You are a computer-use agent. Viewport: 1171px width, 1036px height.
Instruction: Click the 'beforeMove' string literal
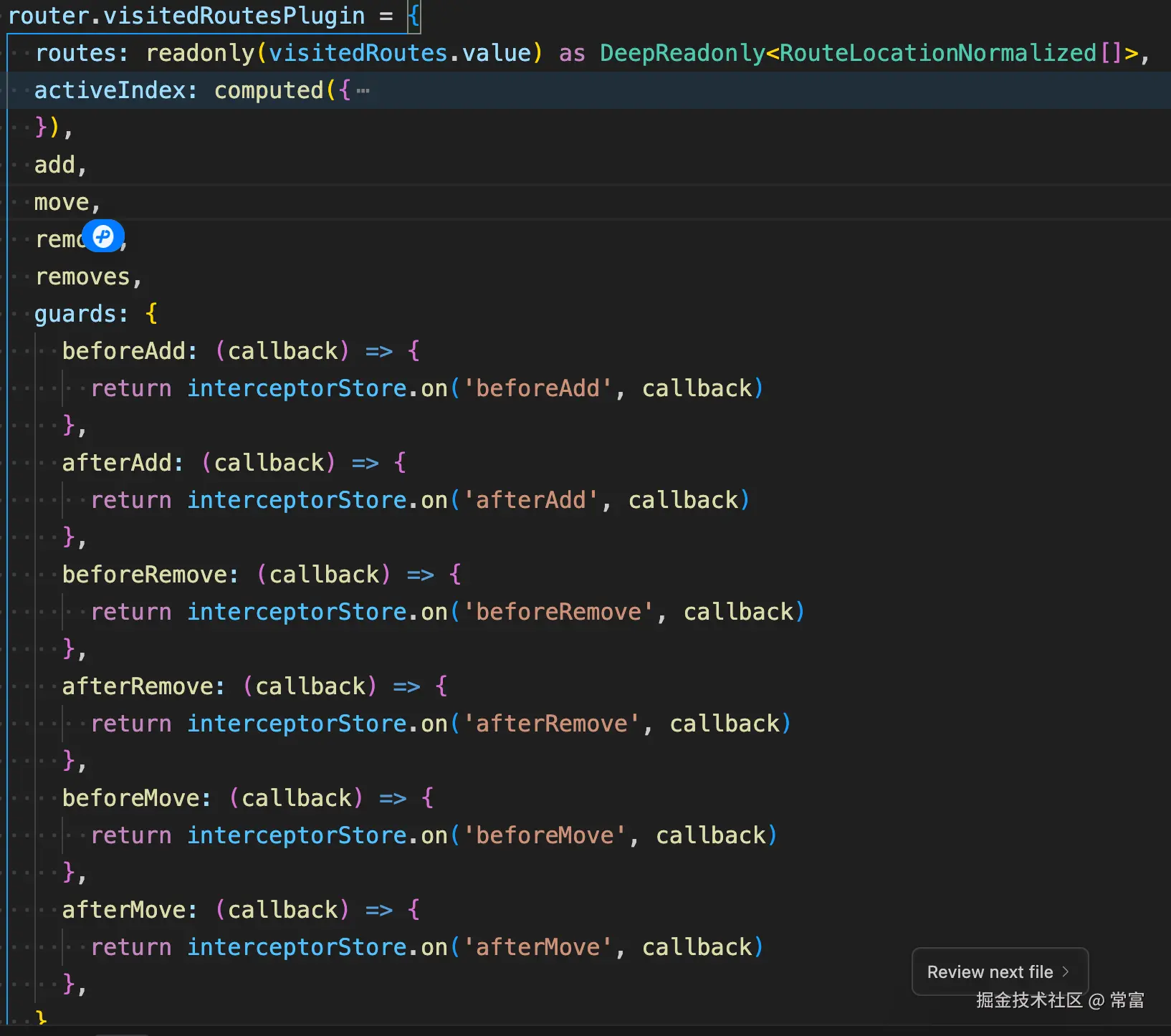tap(545, 835)
